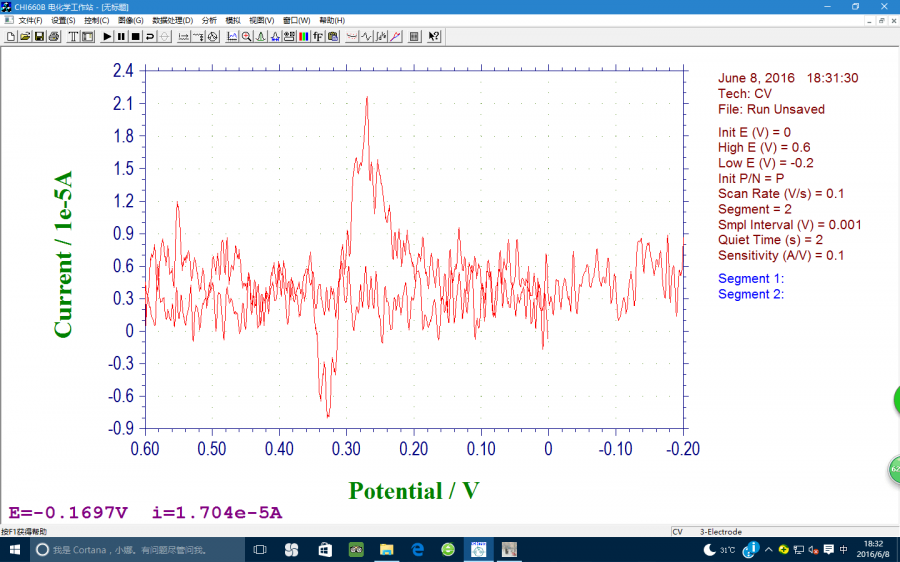Click the Open file folder icon
Viewport: 900px width, 562px height.
tap(25, 37)
